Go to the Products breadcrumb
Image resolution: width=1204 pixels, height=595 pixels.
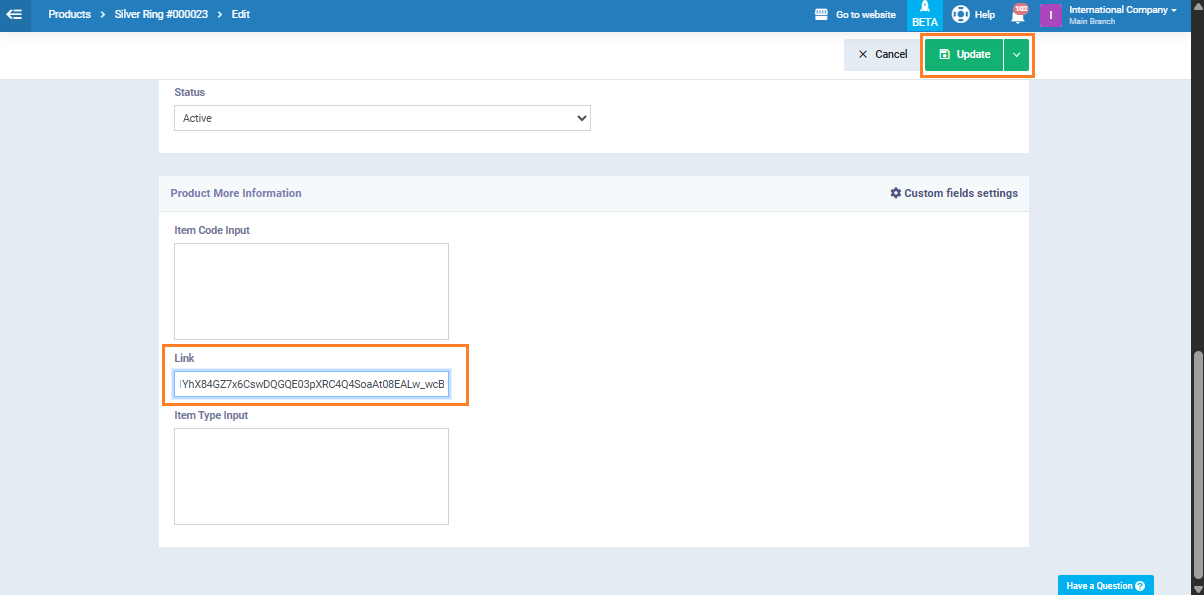point(69,15)
